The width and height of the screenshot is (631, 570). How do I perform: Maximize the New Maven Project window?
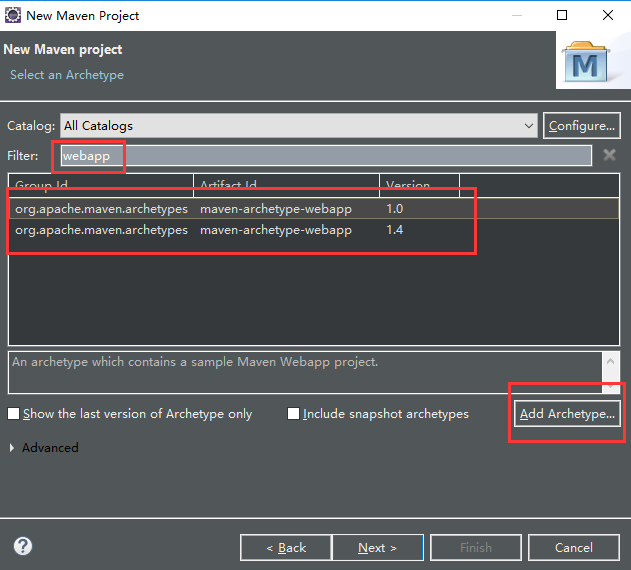pyautogui.click(x=562, y=15)
